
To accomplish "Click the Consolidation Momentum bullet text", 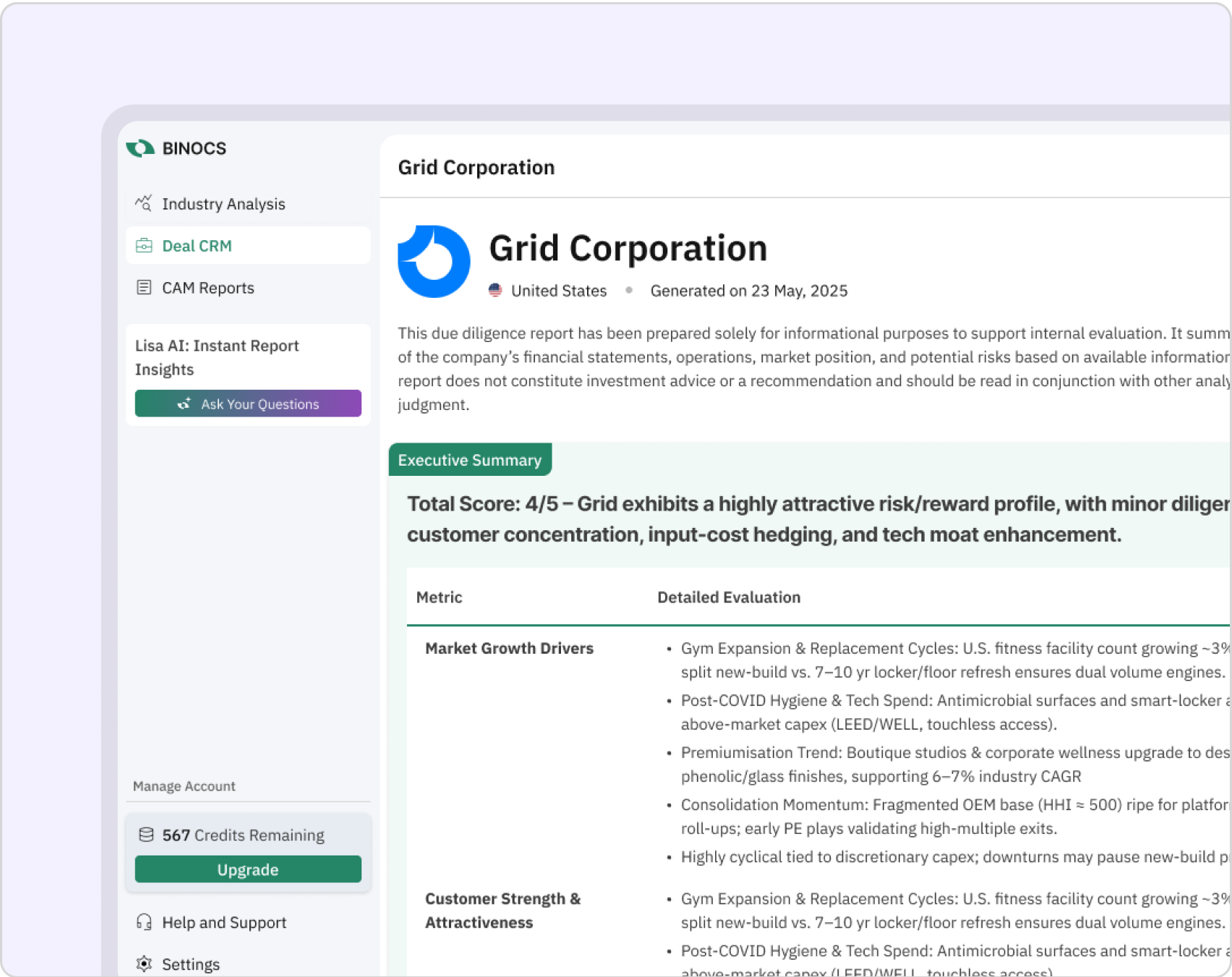I will click(955, 816).
